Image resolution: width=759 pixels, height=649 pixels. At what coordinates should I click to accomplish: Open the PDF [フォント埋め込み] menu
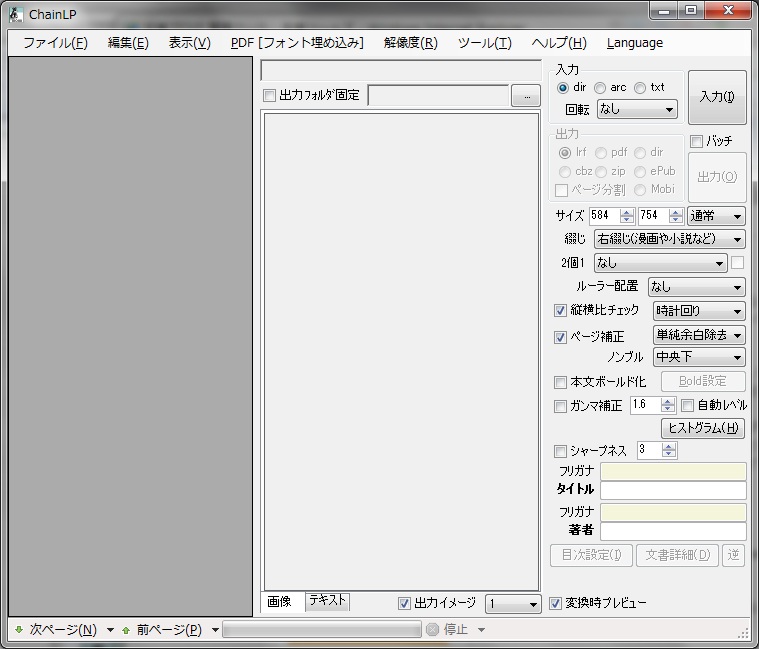(x=297, y=43)
